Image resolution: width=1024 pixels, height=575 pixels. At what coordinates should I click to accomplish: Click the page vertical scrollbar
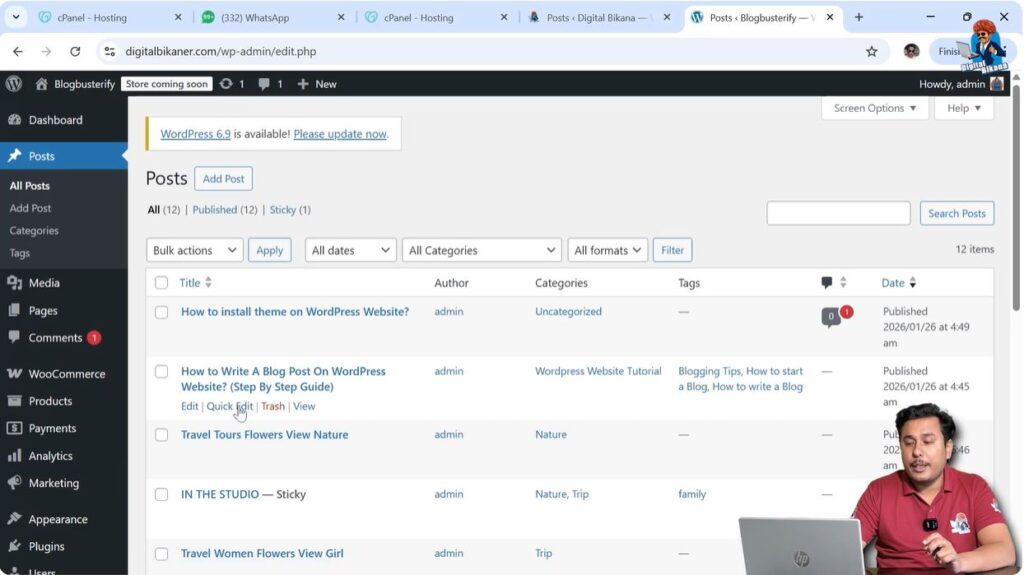(x=1016, y=196)
